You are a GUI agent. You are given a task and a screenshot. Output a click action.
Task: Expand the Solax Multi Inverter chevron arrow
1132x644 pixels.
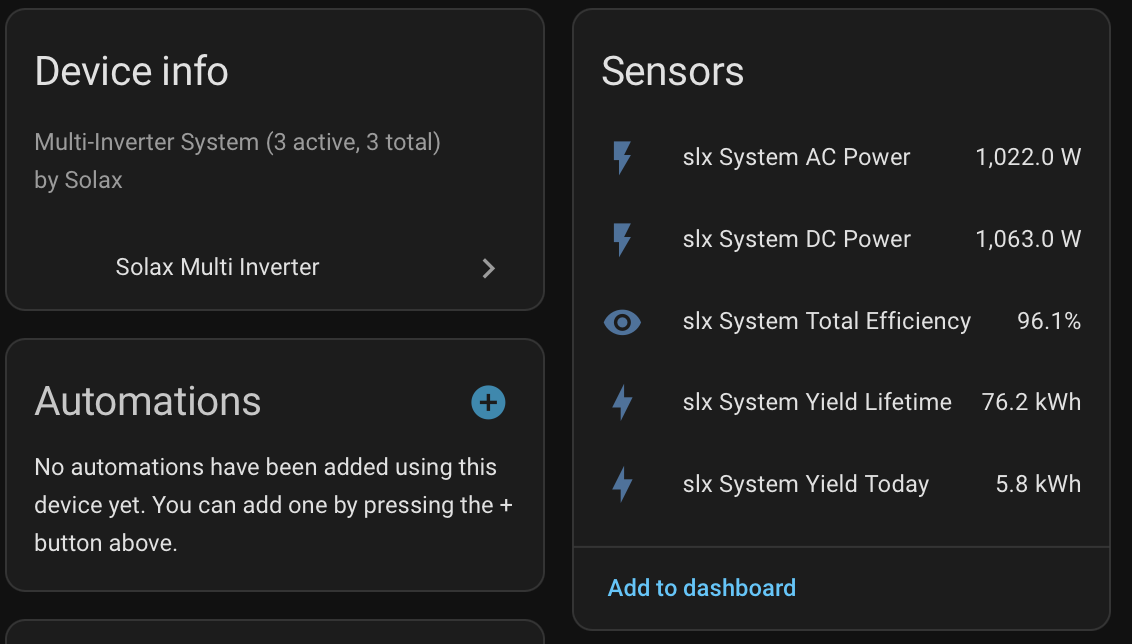point(488,268)
